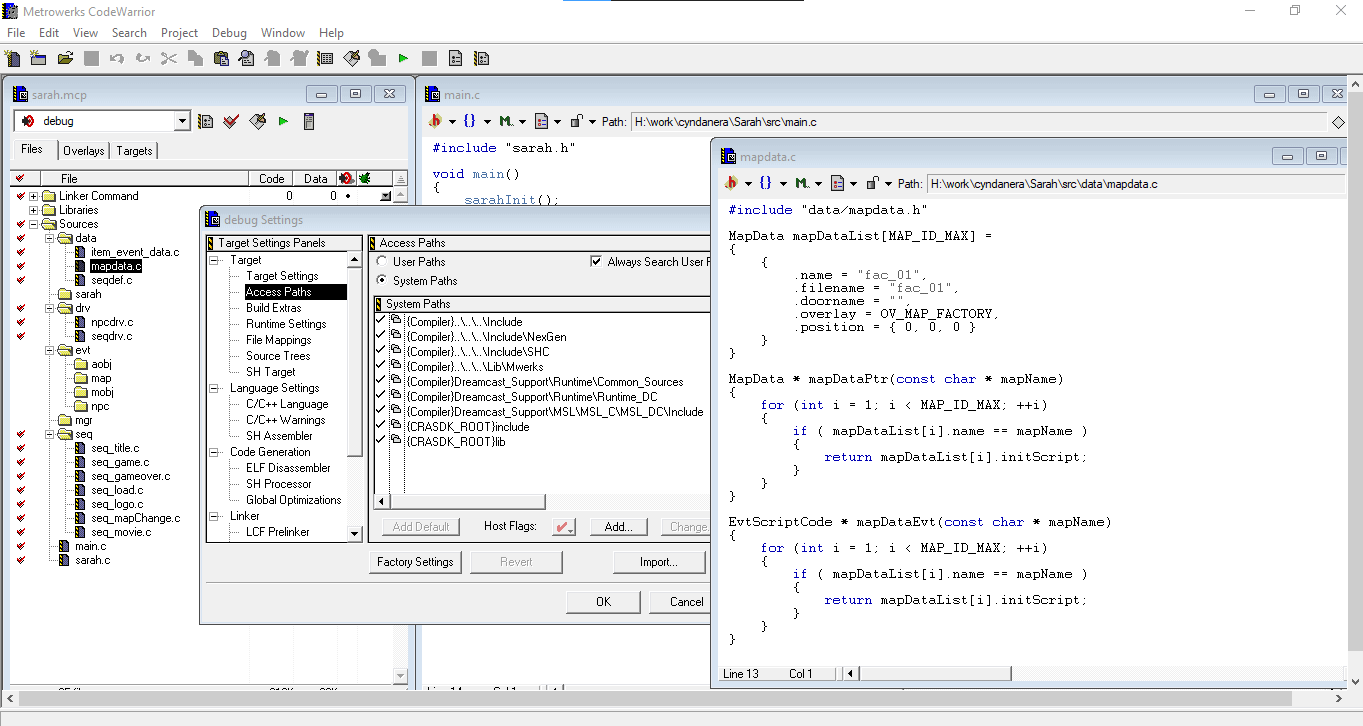Image resolution: width=1363 pixels, height=726 pixels.
Task: Collapse Code Generation in settings panels
Action: (x=215, y=452)
